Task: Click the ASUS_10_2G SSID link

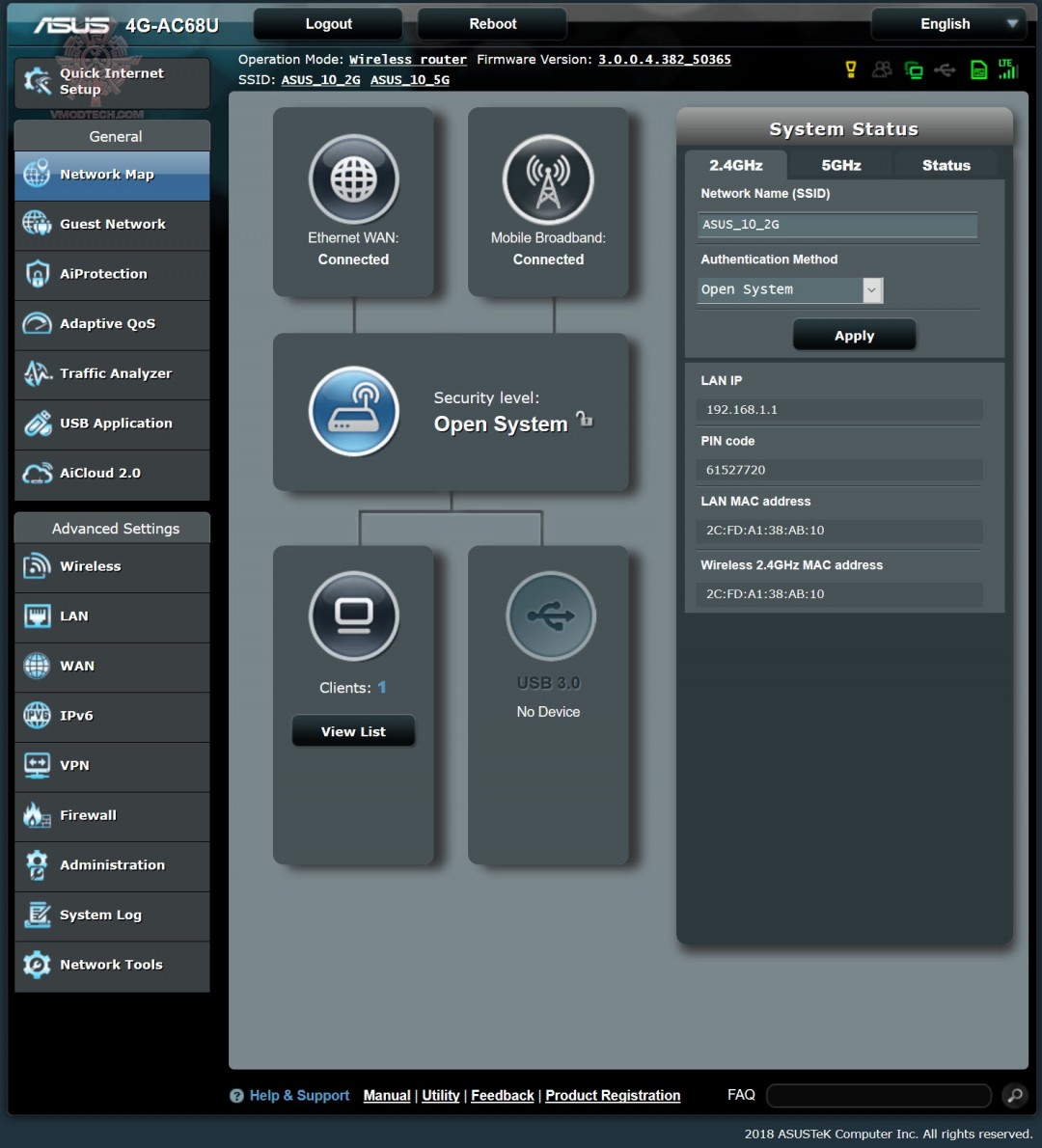Action: click(320, 80)
